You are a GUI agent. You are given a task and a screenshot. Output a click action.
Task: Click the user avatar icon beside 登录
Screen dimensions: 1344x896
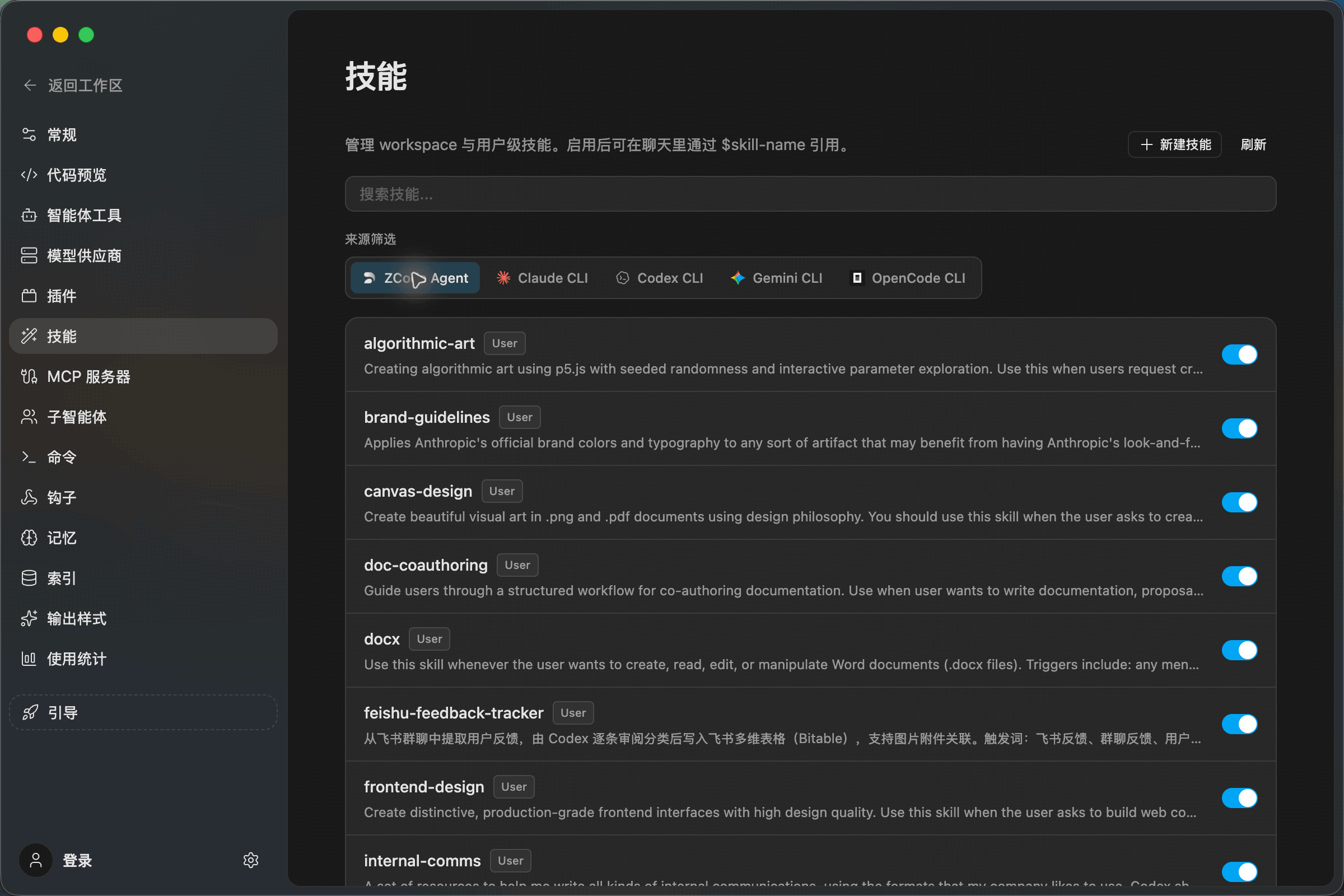coord(36,860)
